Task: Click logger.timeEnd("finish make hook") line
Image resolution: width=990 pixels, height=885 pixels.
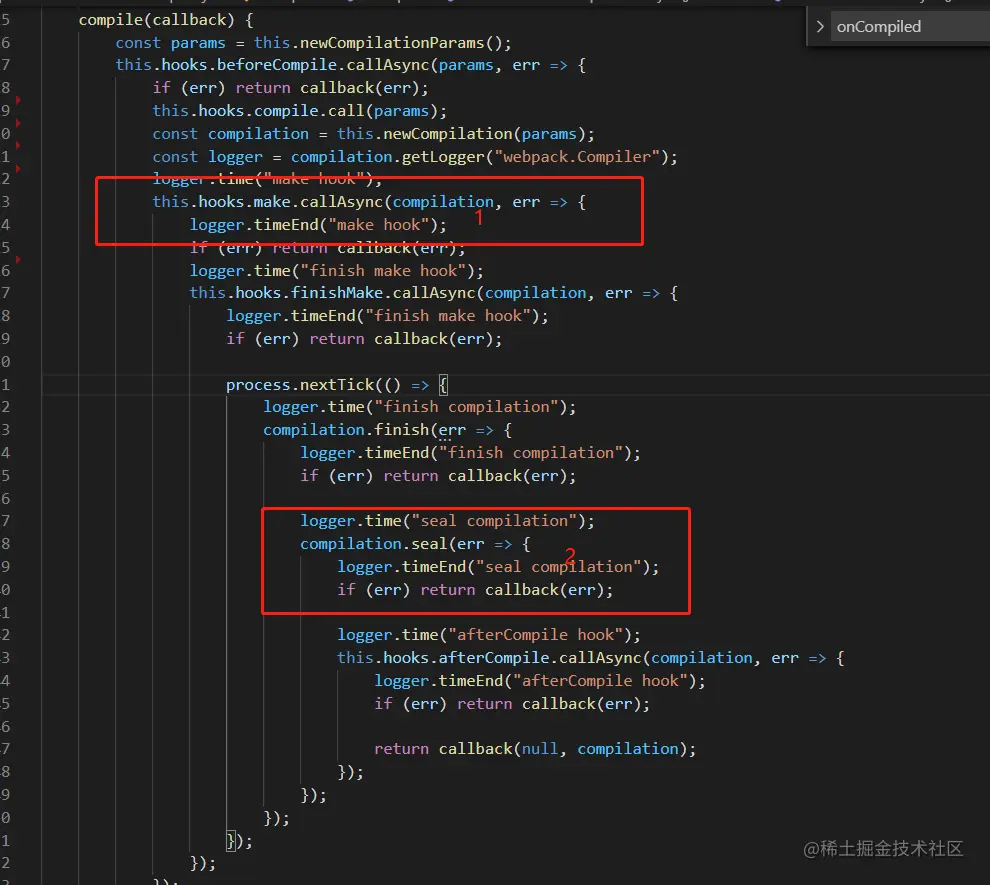Action: 387,316
